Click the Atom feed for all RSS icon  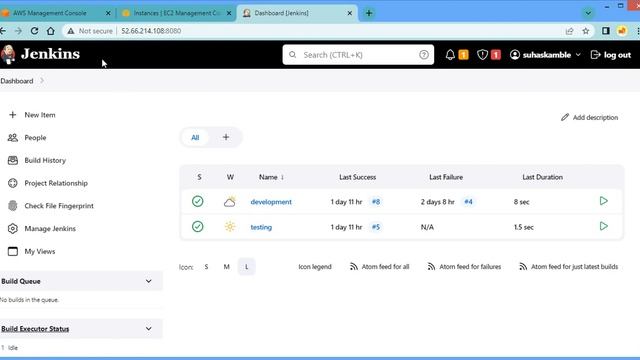pos(353,267)
